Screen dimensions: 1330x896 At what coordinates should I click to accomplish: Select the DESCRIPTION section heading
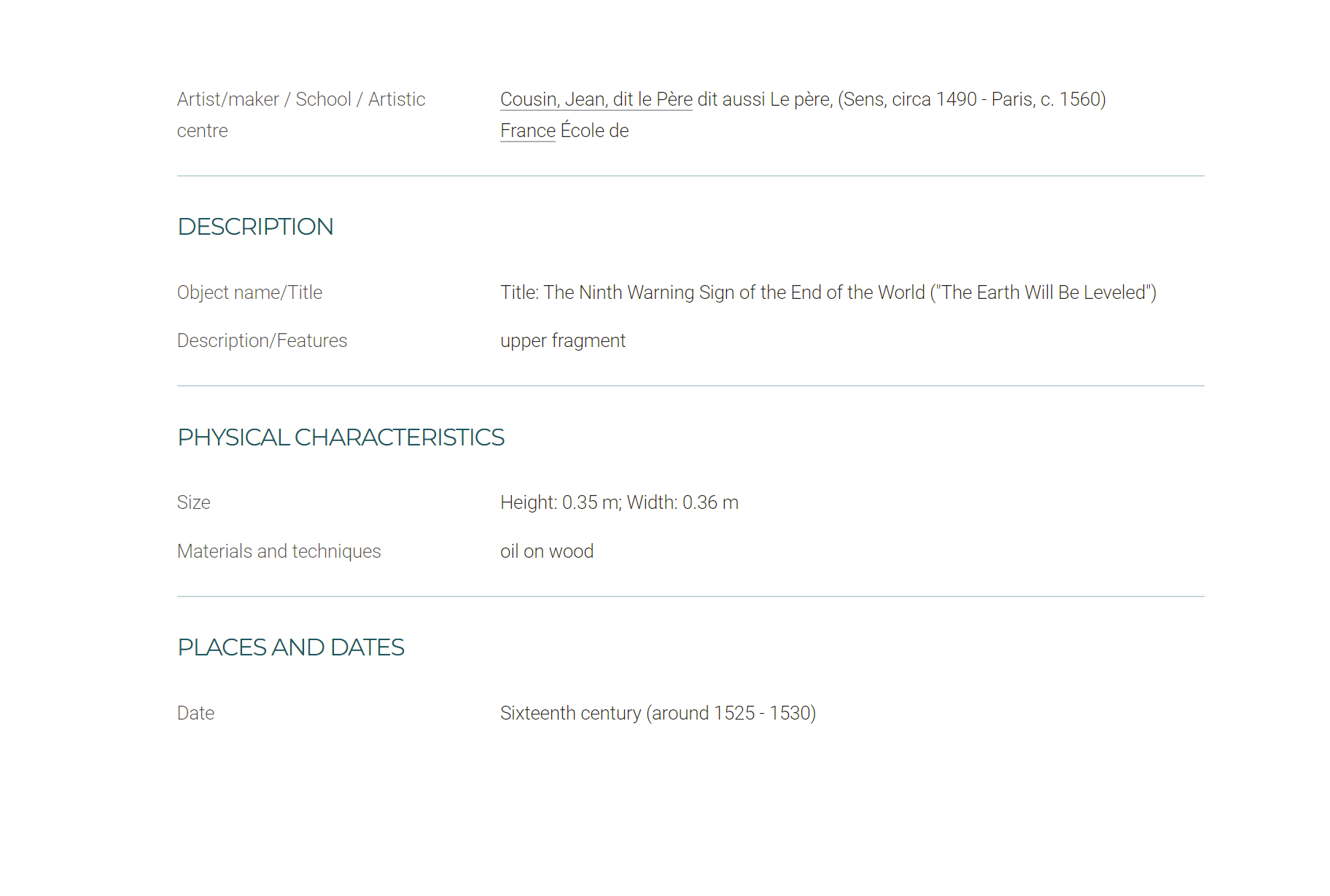click(255, 227)
